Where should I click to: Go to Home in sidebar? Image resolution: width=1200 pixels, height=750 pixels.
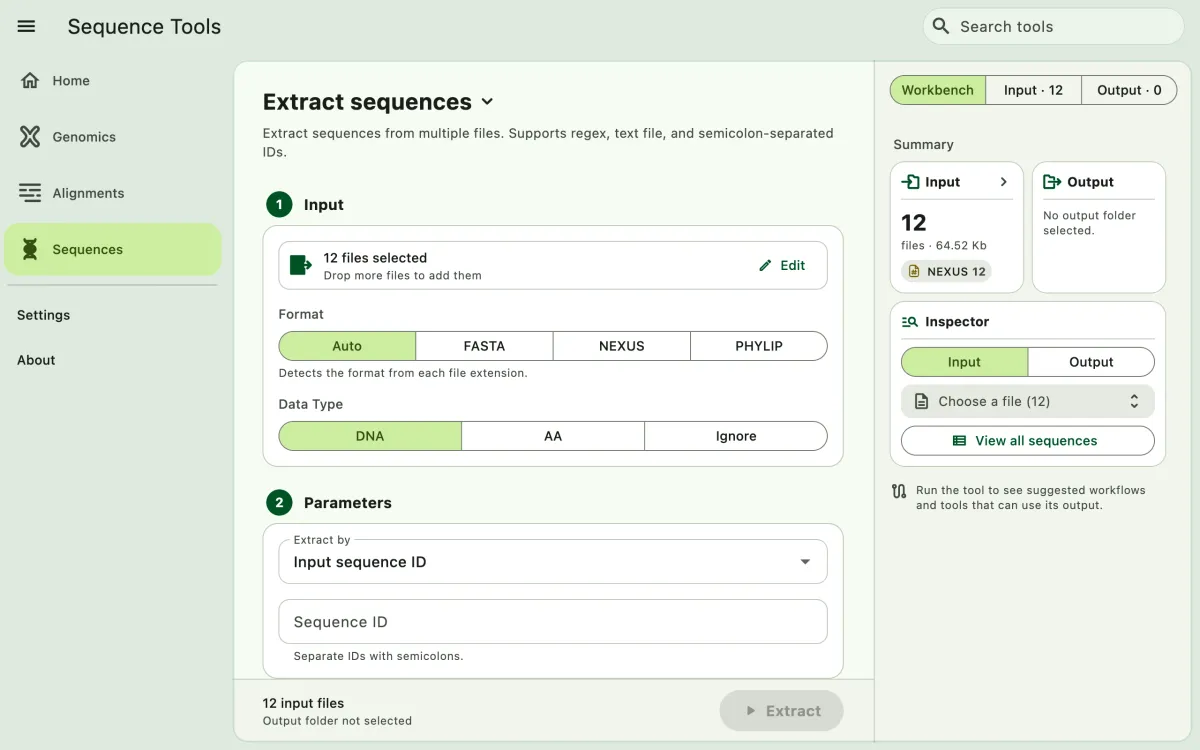(x=112, y=81)
